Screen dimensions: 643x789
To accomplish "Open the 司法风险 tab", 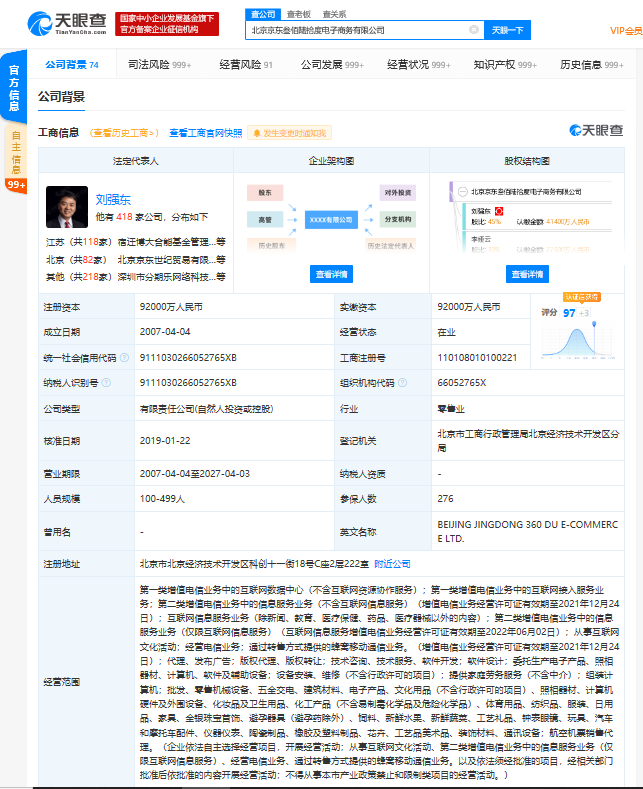I will (159, 64).
